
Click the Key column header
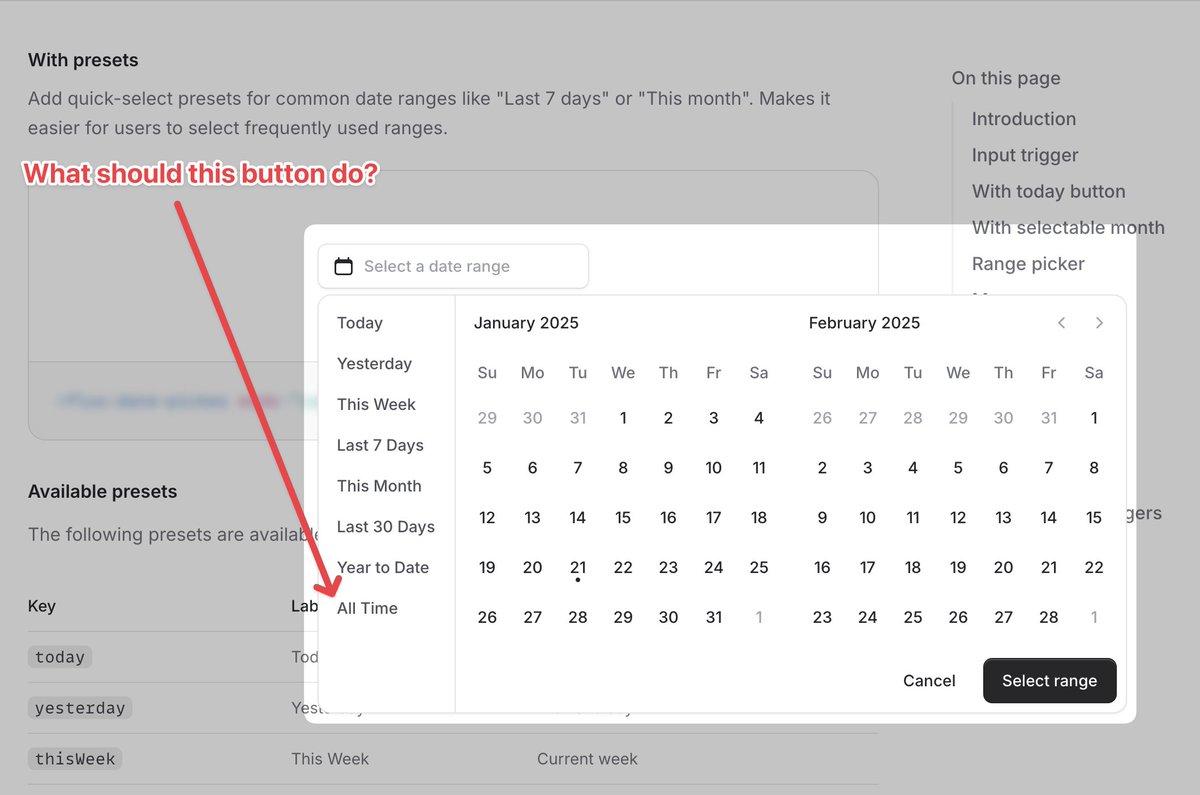42,606
